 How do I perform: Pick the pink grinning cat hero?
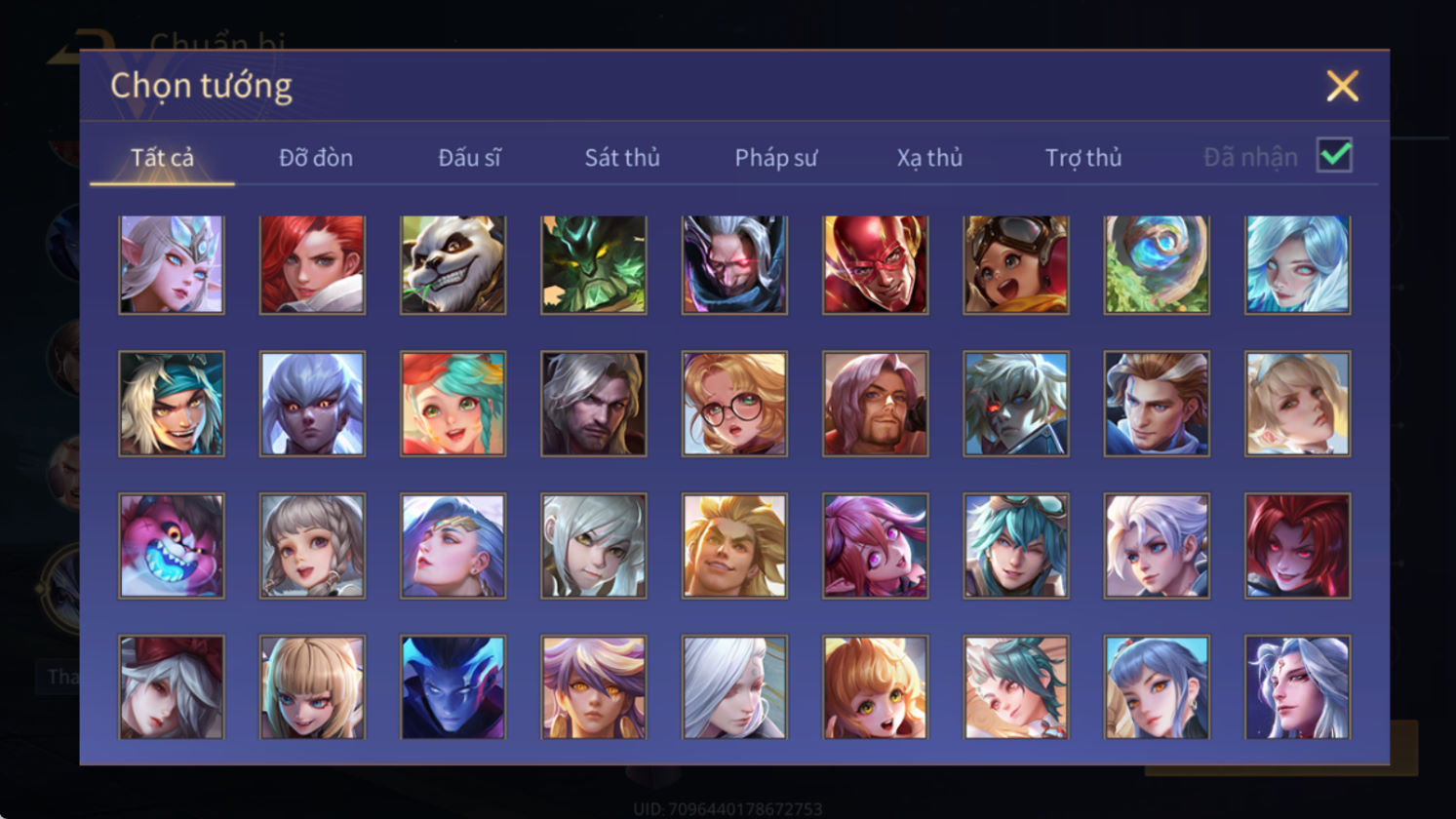pos(172,546)
